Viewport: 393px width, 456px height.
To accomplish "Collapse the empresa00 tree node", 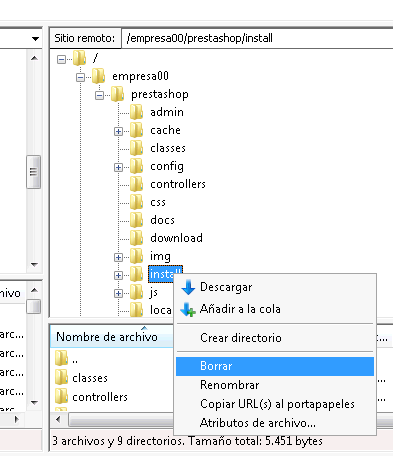I will (x=80, y=77).
